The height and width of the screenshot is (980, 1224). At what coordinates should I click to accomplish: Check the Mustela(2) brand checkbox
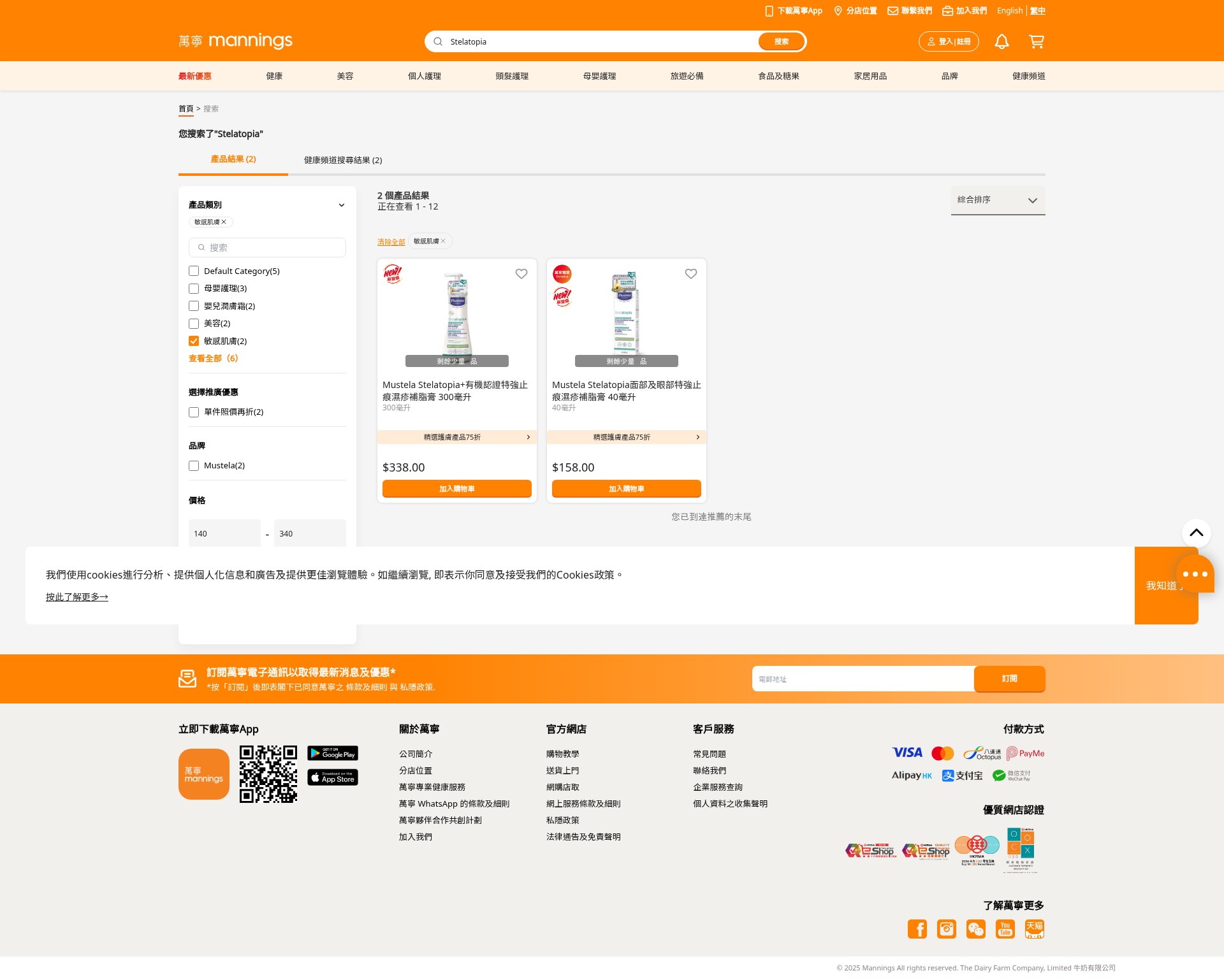coord(194,466)
